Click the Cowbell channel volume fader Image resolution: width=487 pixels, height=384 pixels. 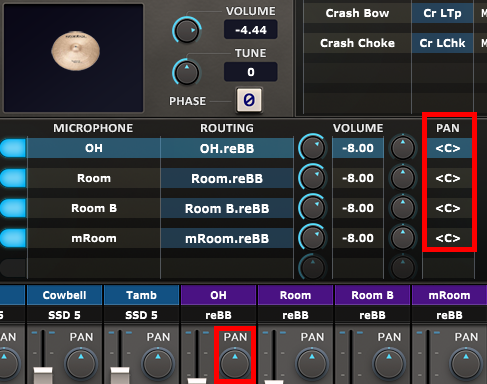tap(43, 375)
